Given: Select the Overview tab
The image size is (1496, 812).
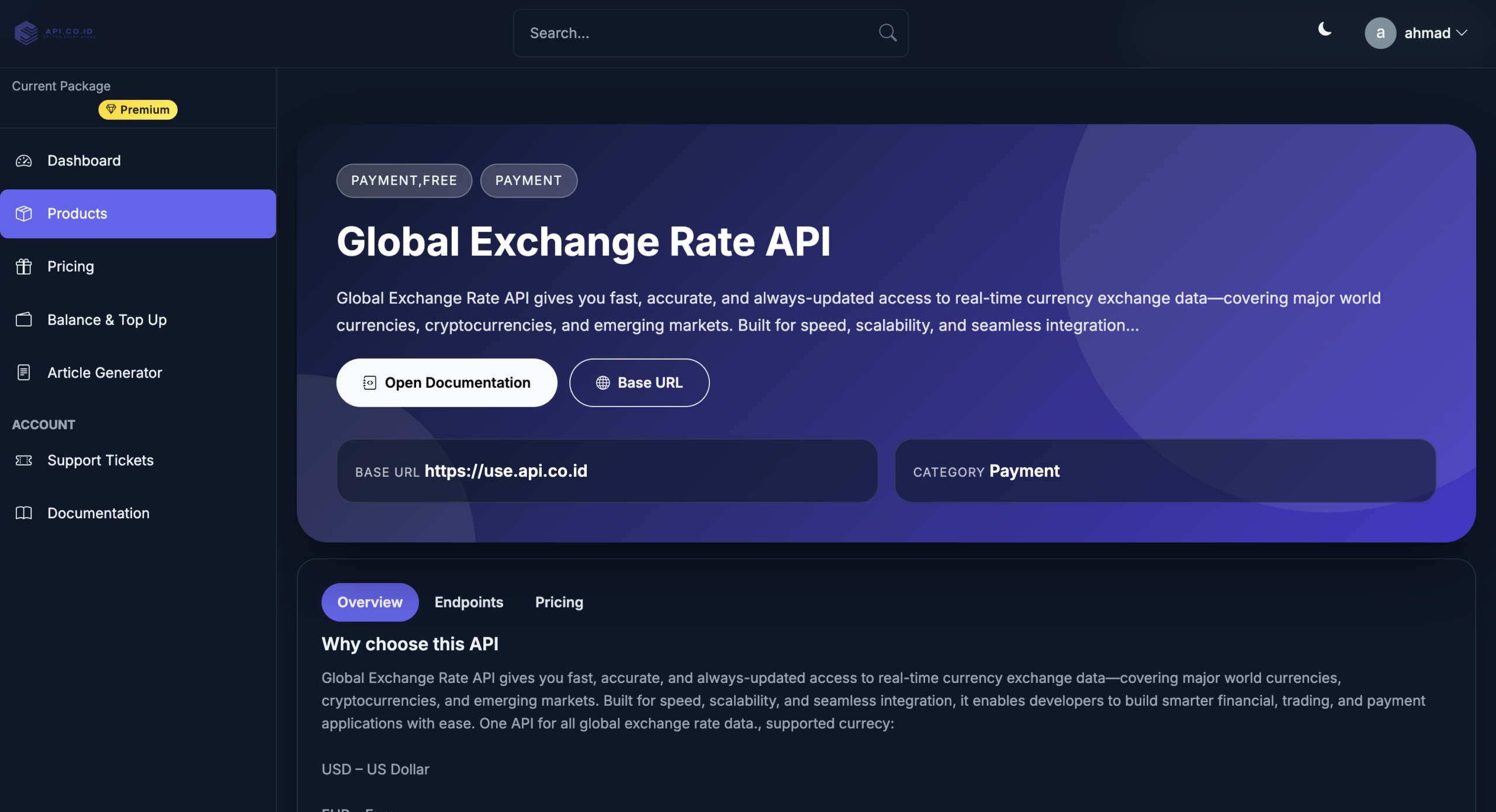Looking at the screenshot, I should [x=369, y=602].
